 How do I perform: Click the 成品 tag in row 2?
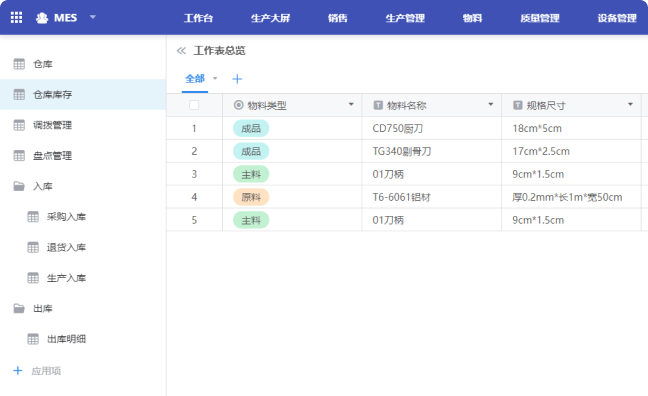(x=251, y=151)
